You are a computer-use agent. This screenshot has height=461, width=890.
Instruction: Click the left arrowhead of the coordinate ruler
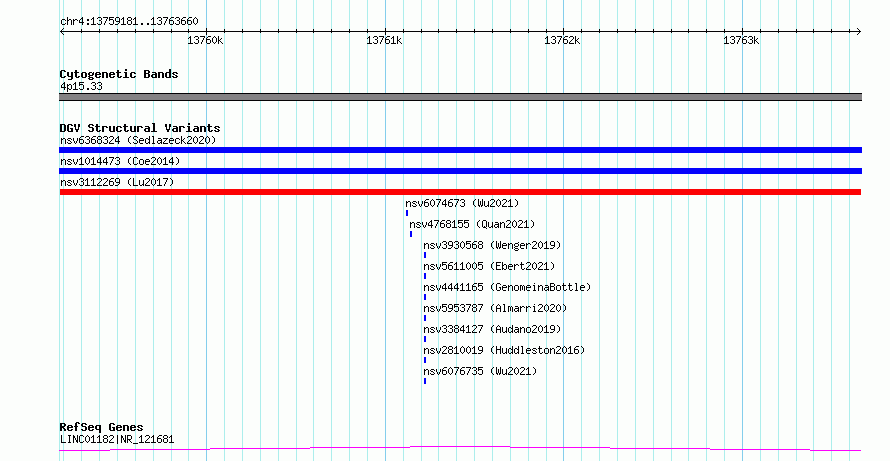pyautogui.click(x=62, y=32)
